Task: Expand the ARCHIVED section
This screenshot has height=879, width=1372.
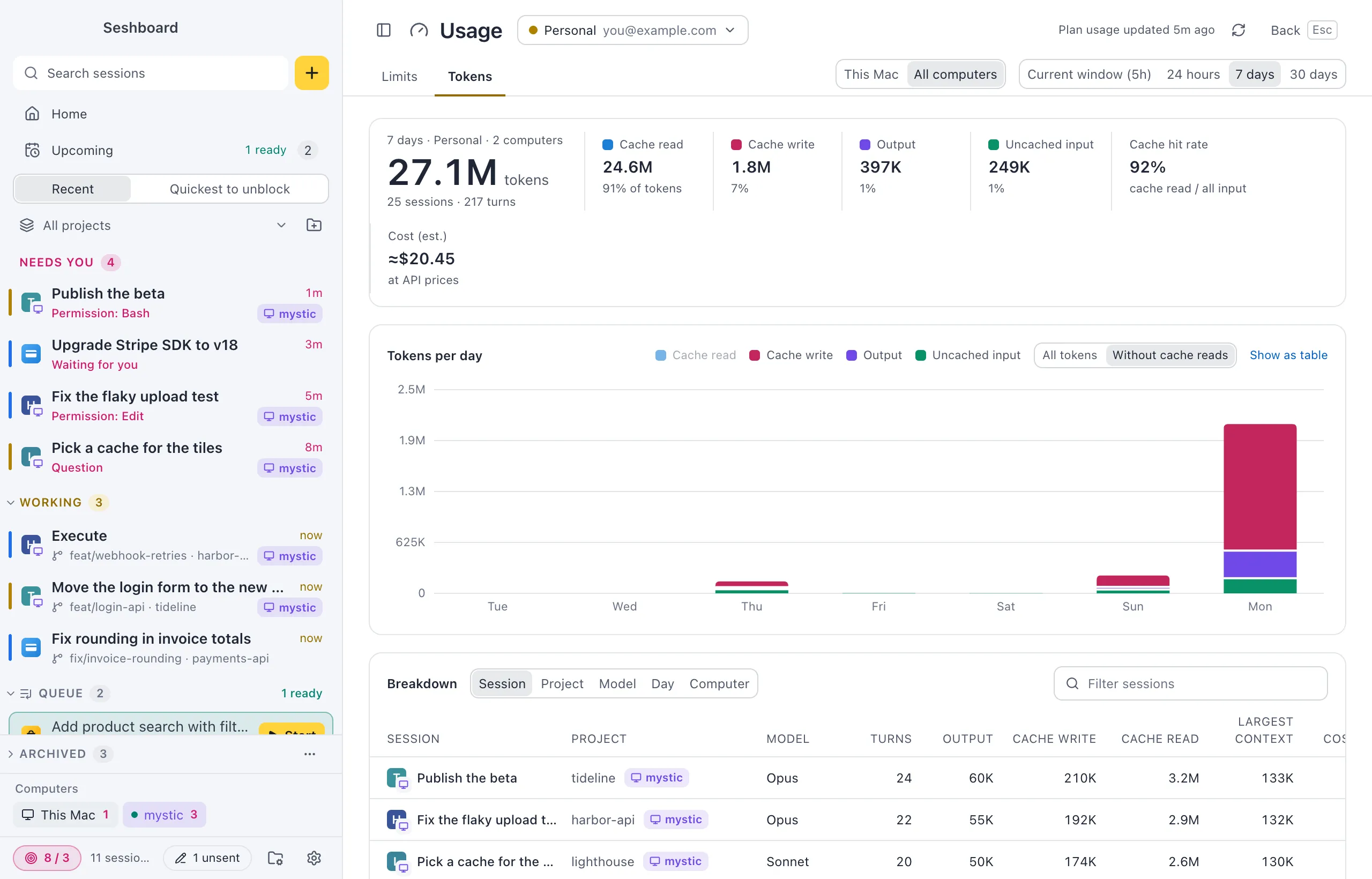Action: 11,754
